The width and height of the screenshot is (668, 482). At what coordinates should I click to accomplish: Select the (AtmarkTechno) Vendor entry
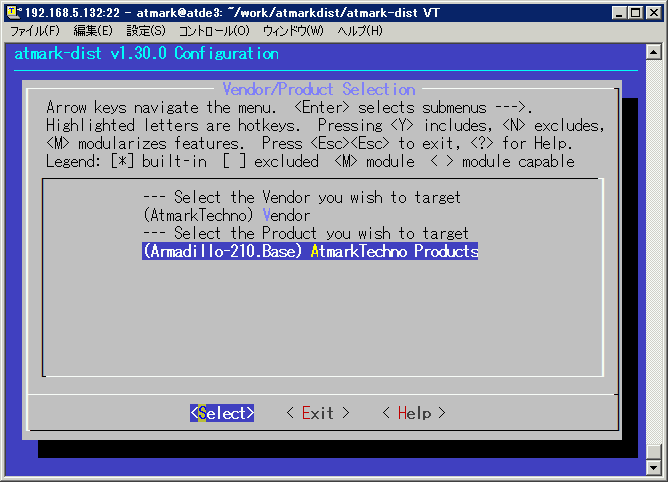(x=227, y=215)
